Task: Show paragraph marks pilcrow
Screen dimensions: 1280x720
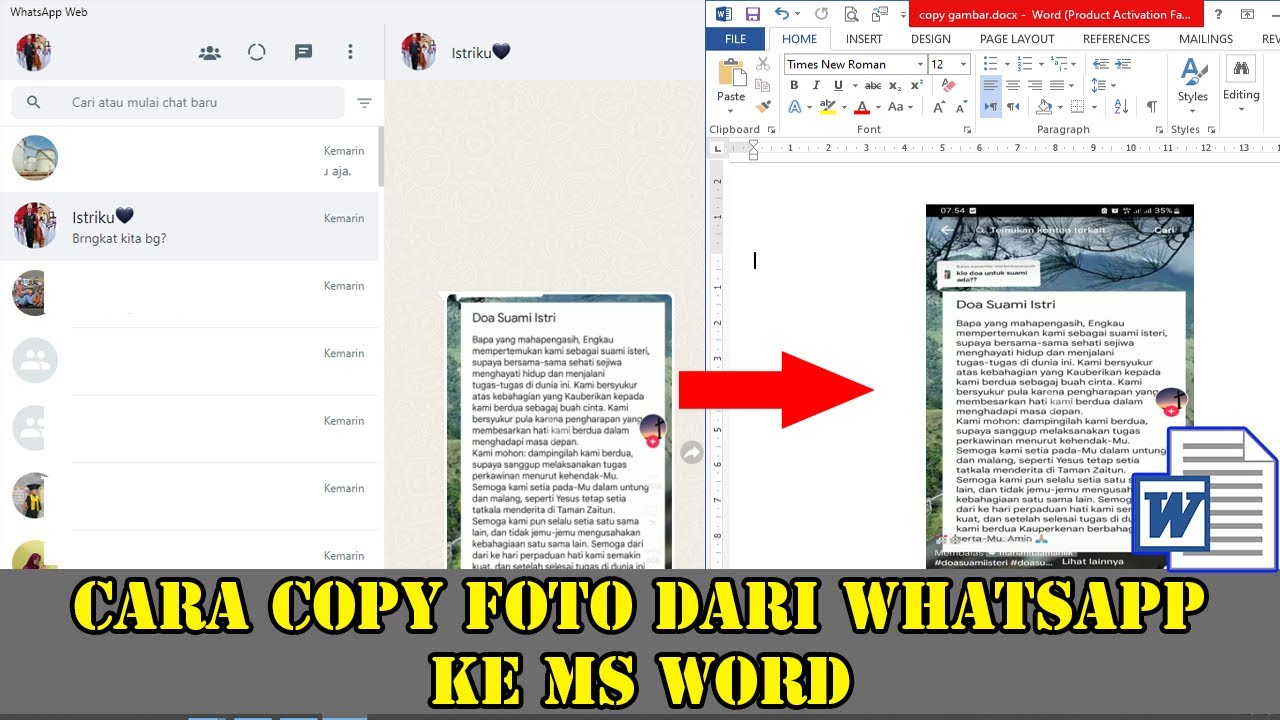Action: click(1151, 107)
